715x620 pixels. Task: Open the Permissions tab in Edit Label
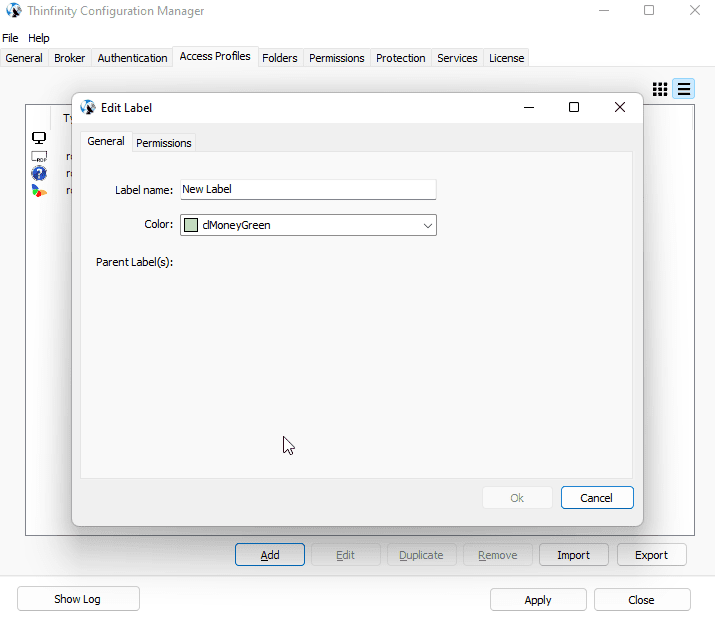[164, 143]
